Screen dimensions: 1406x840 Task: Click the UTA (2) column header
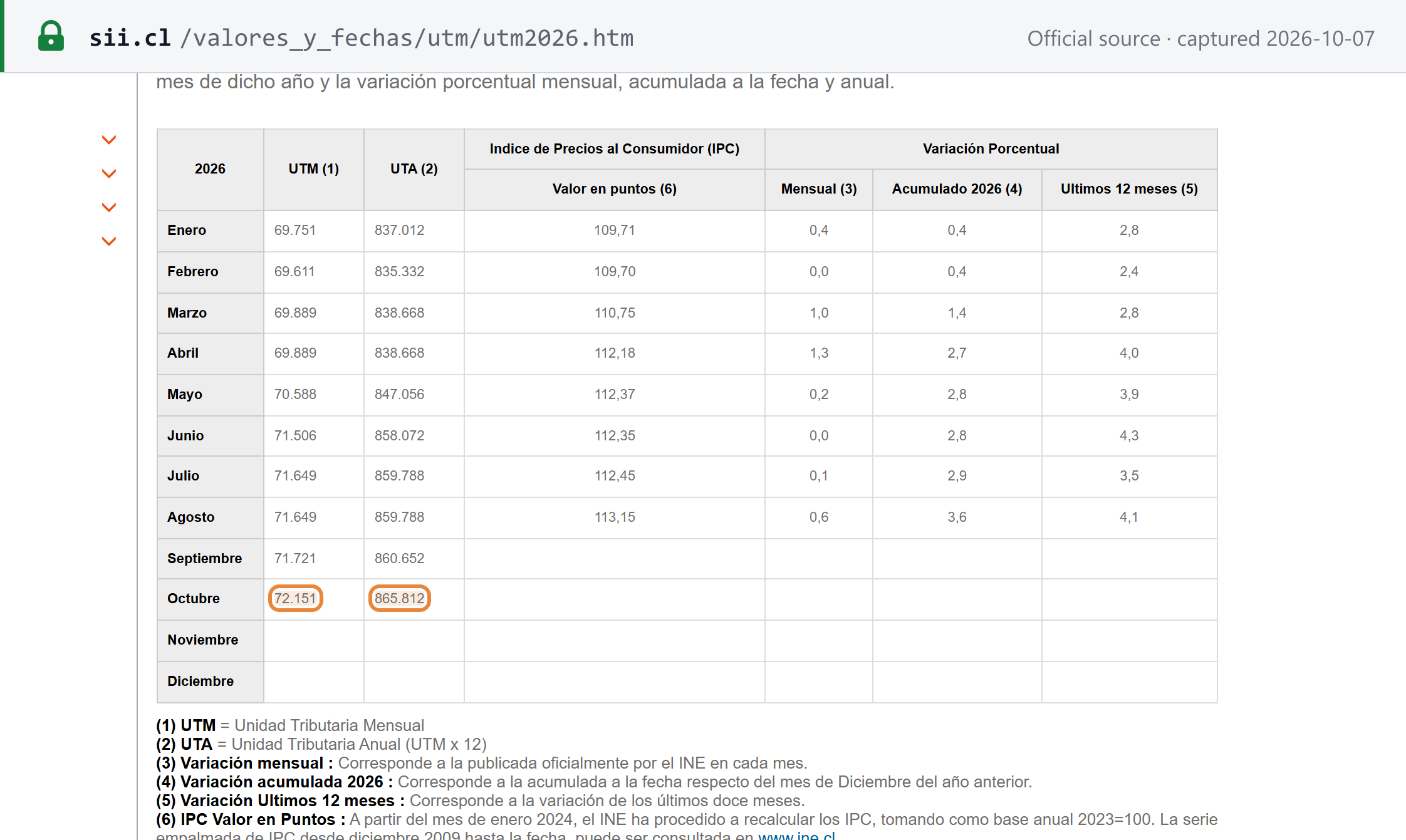tap(414, 169)
